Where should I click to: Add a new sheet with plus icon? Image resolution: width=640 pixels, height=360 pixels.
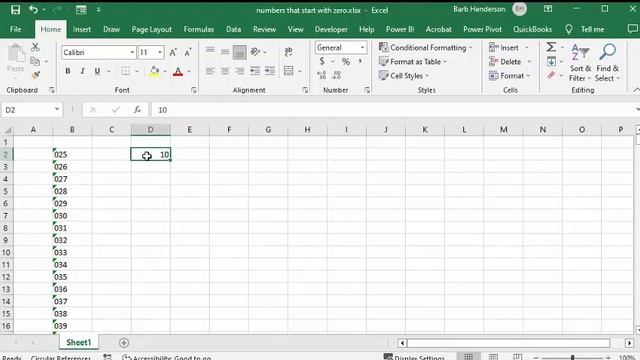coord(124,343)
